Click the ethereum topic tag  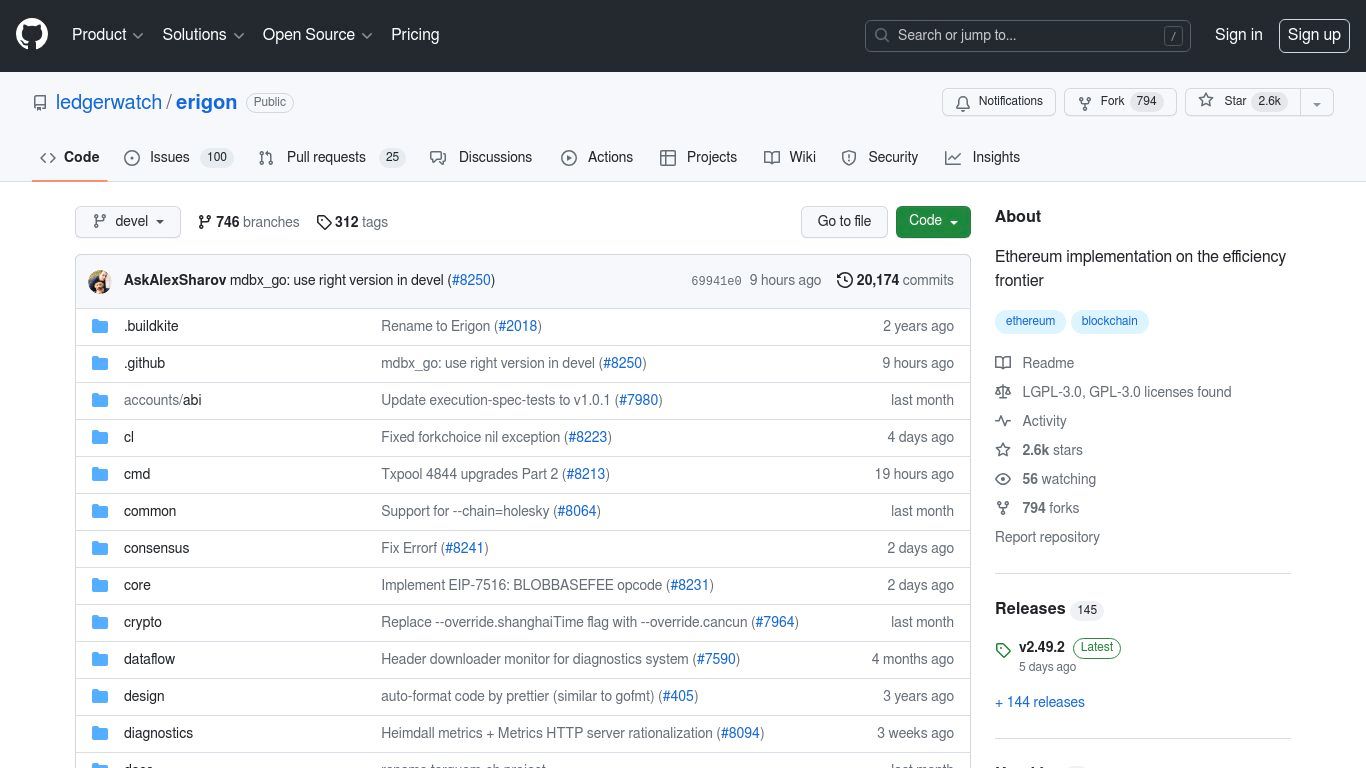[x=1030, y=321]
